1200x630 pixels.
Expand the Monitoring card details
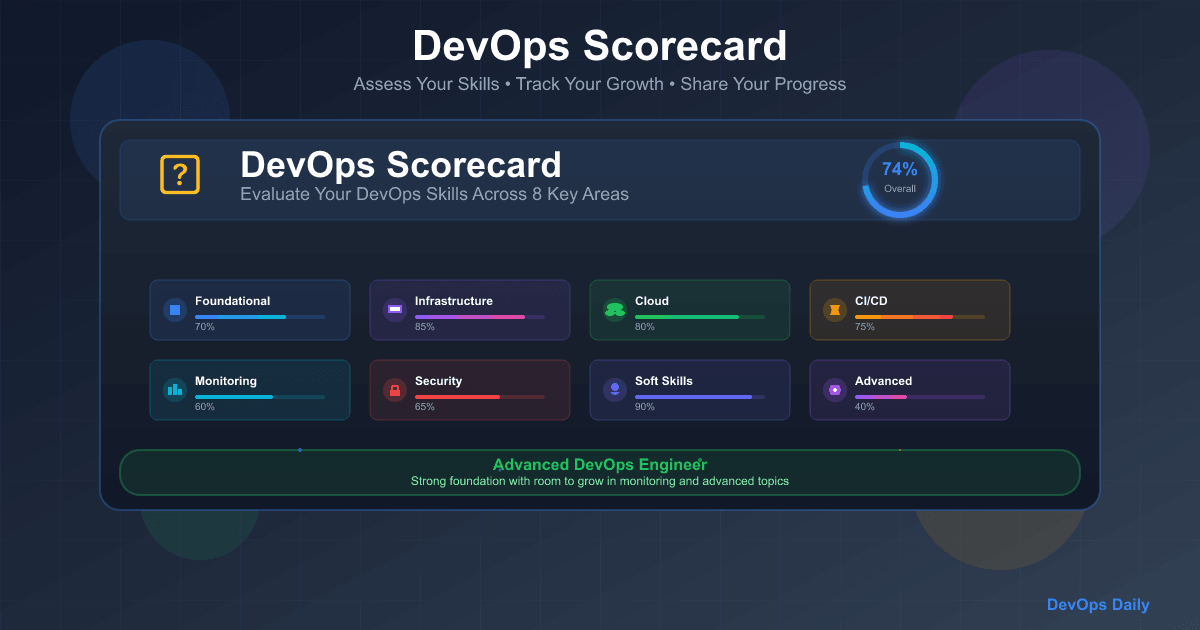coord(250,390)
